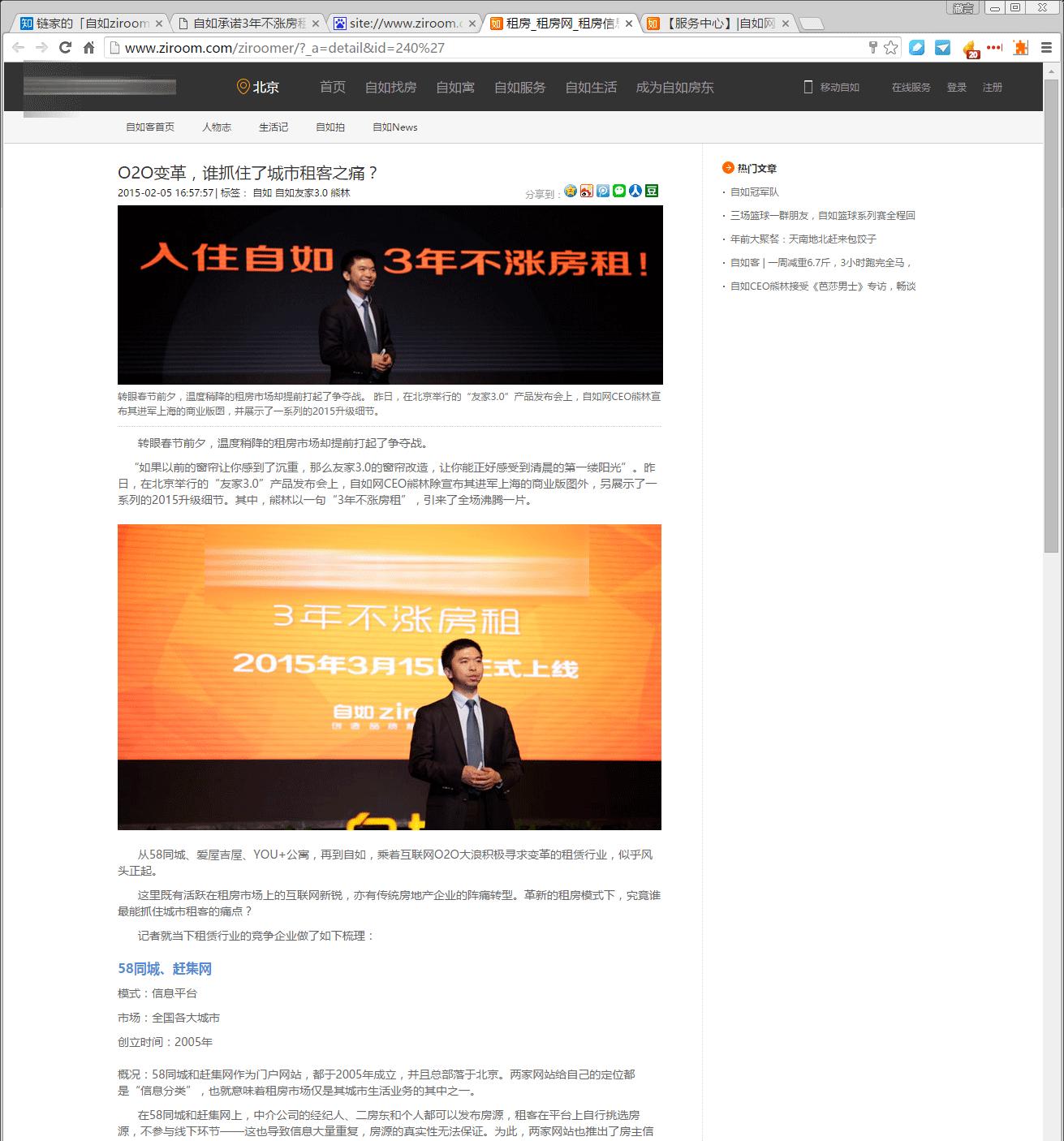Close the 链家的「自如ziroom tab
The height and width of the screenshot is (1141, 1064).
159,24
